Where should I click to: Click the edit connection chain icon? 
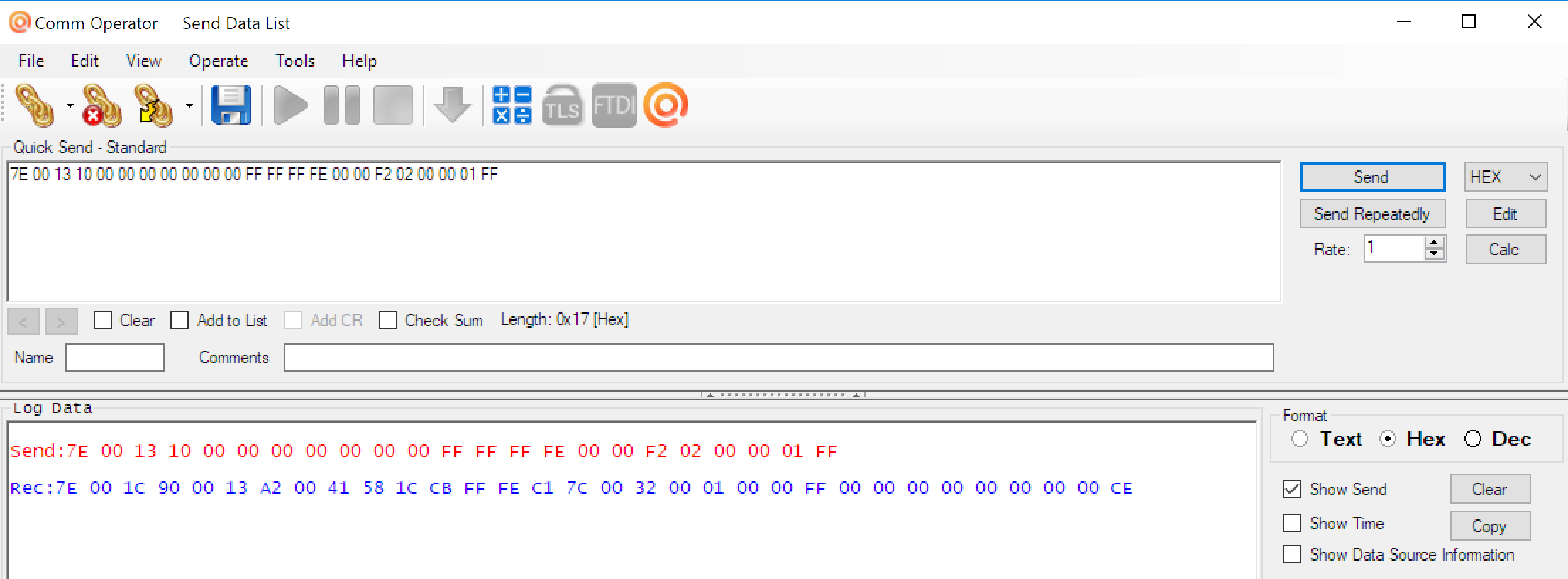153,106
